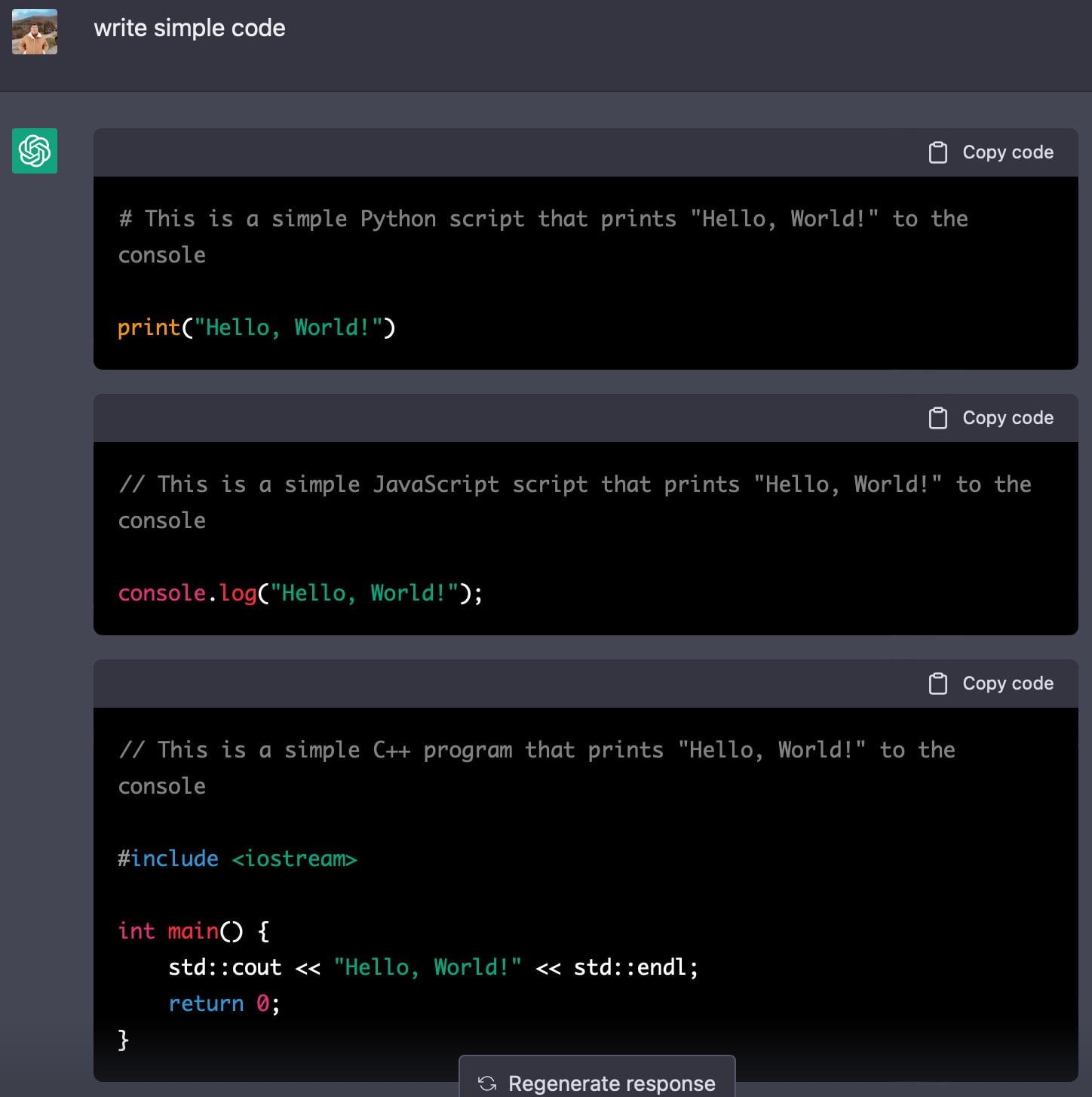This screenshot has width=1092, height=1097.
Task: Click the print("Hello, World!") Python line
Action: 256,327
